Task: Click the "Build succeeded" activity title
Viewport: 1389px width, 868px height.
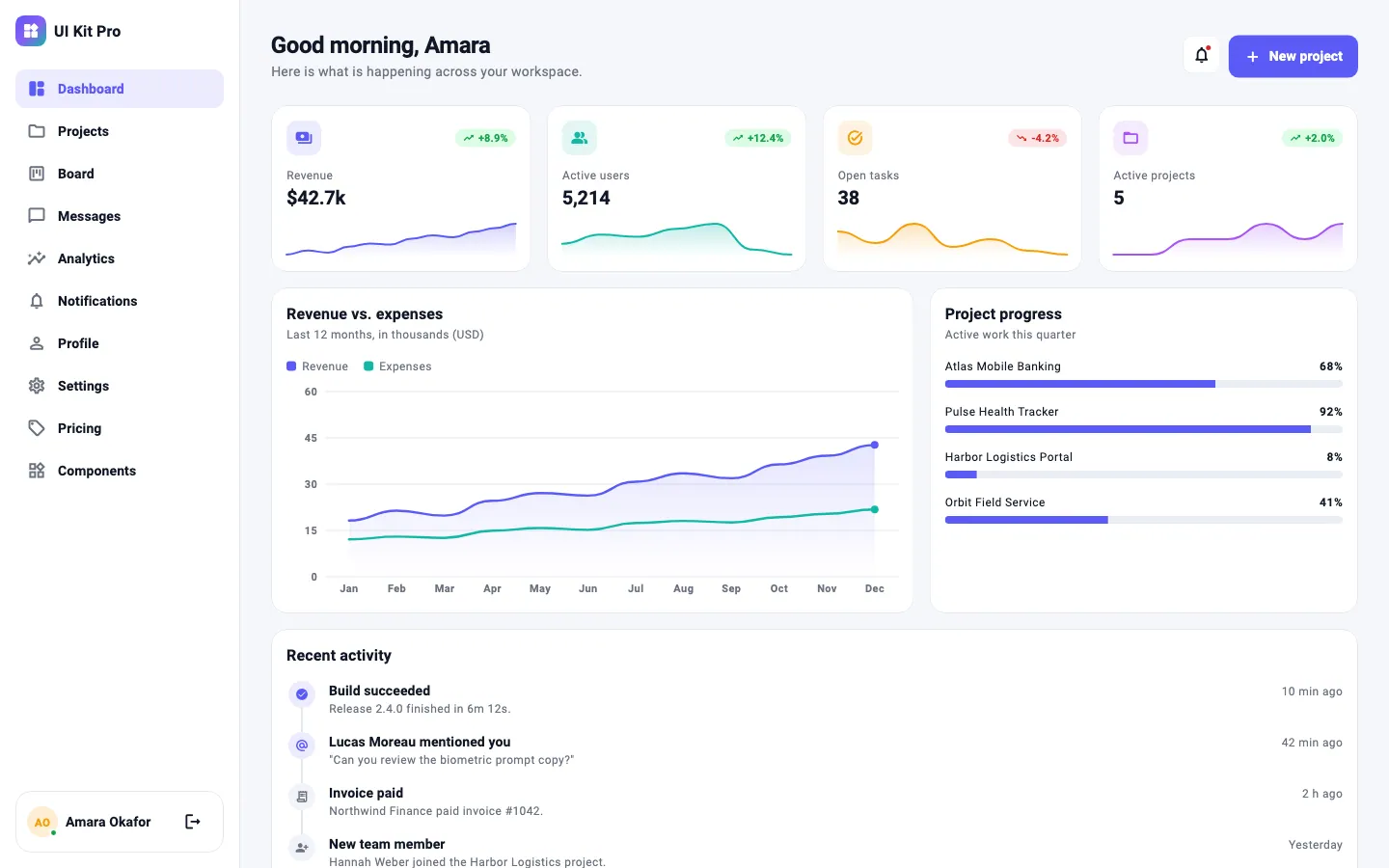Action: 379,691
